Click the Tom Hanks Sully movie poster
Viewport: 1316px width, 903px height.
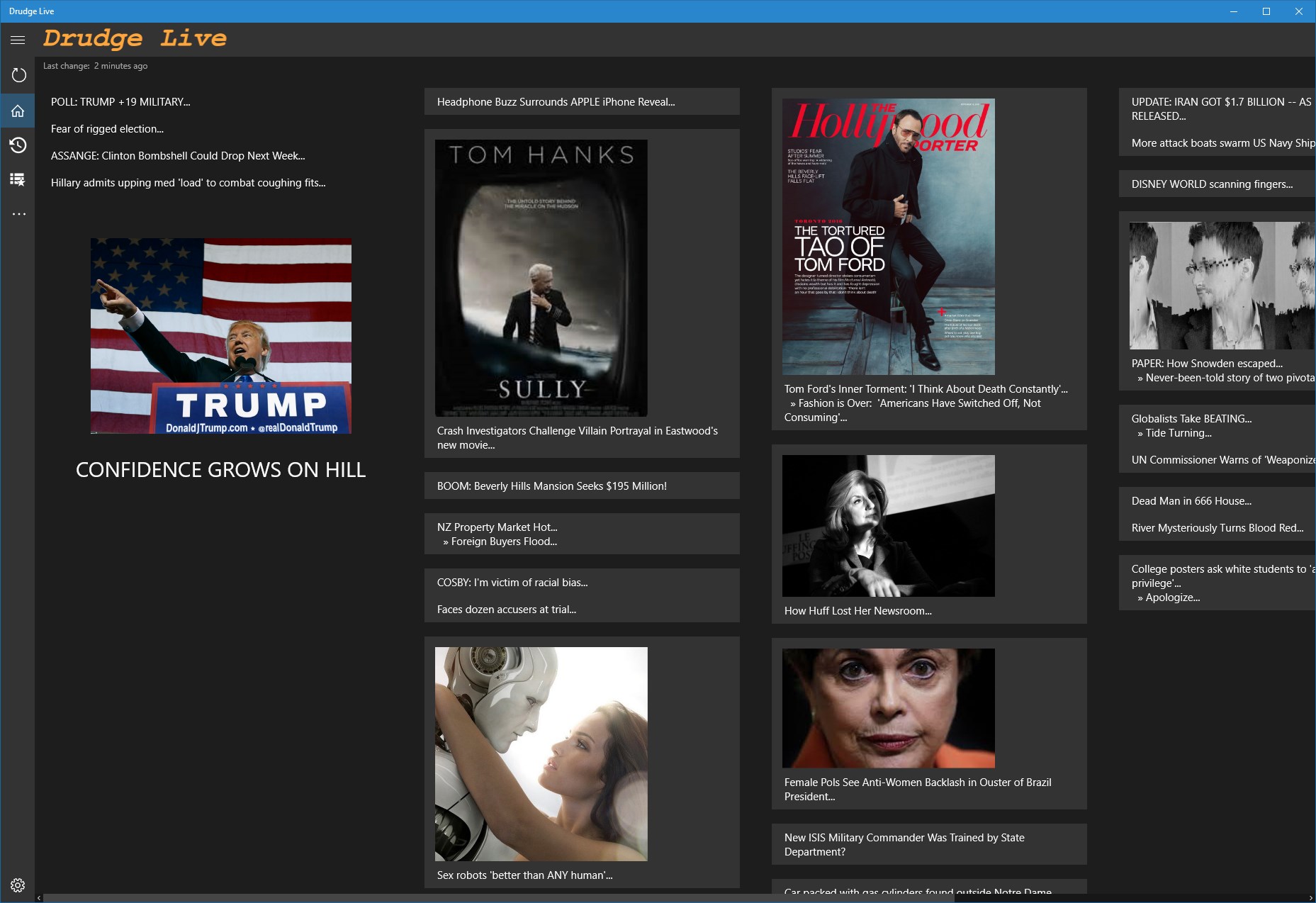coord(541,276)
